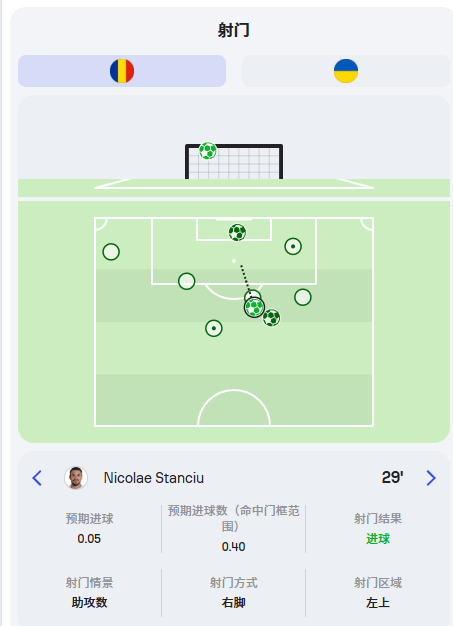453x626 pixels.
Task: Pick the empty shot circle on the penalty box edge
Action: click(x=186, y=281)
